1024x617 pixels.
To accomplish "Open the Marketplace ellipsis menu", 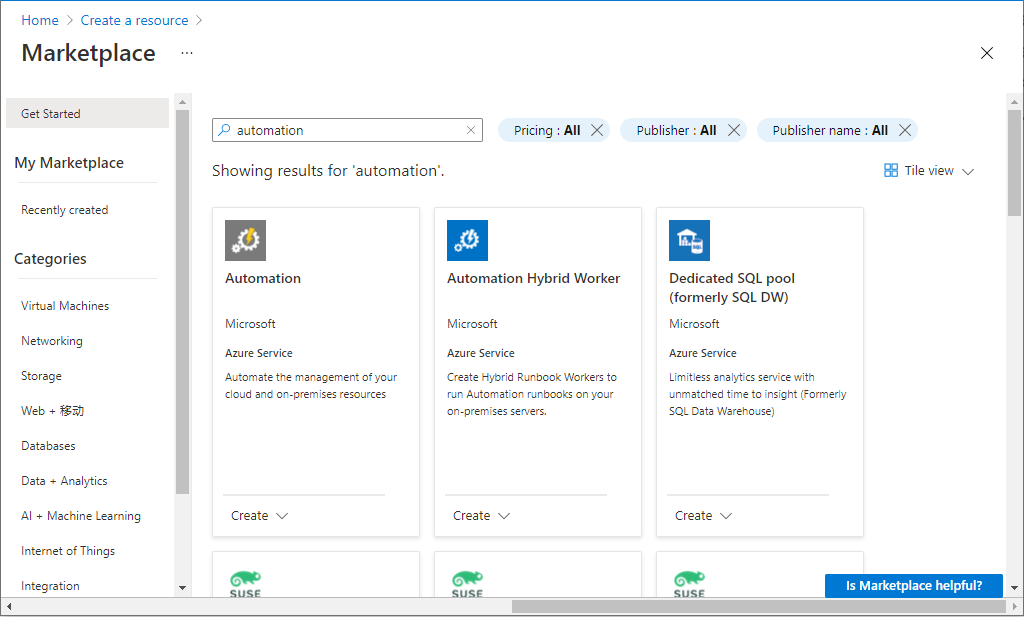I will point(187,53).
